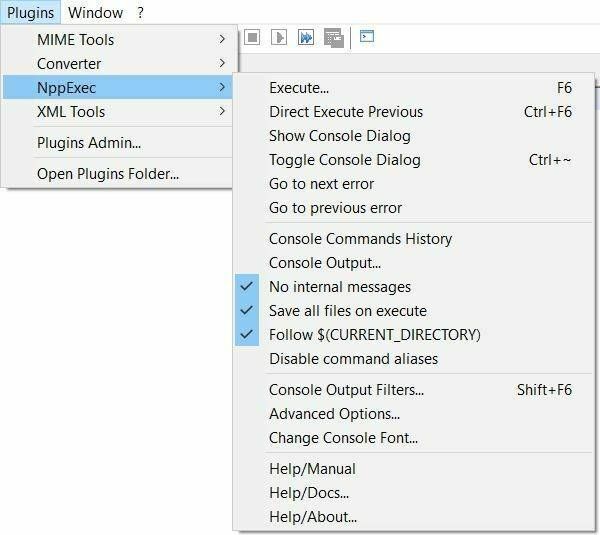Open Plugins Admin...
Viewport: 600px width, 535px height.
118,142
